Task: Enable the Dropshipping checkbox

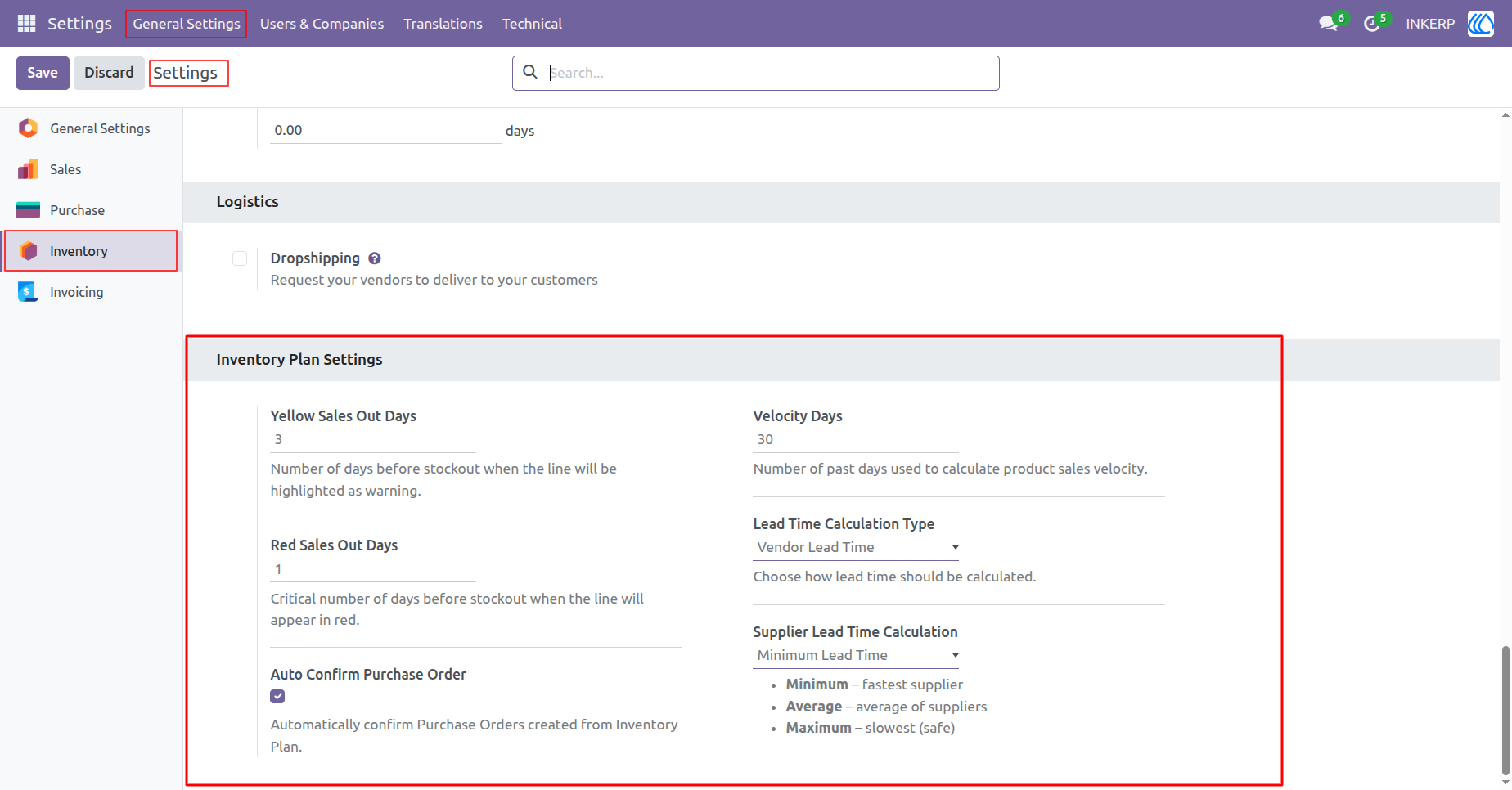Action: 240,258
